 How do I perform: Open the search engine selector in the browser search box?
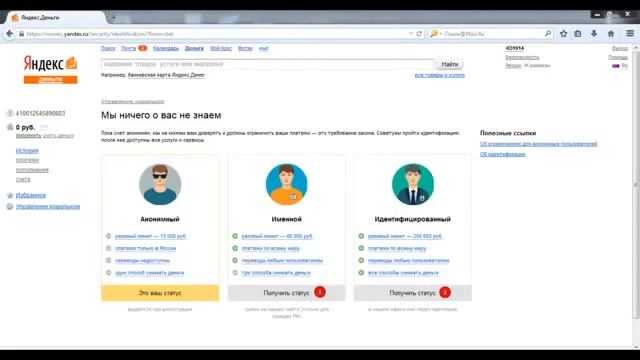click(436, 34)
